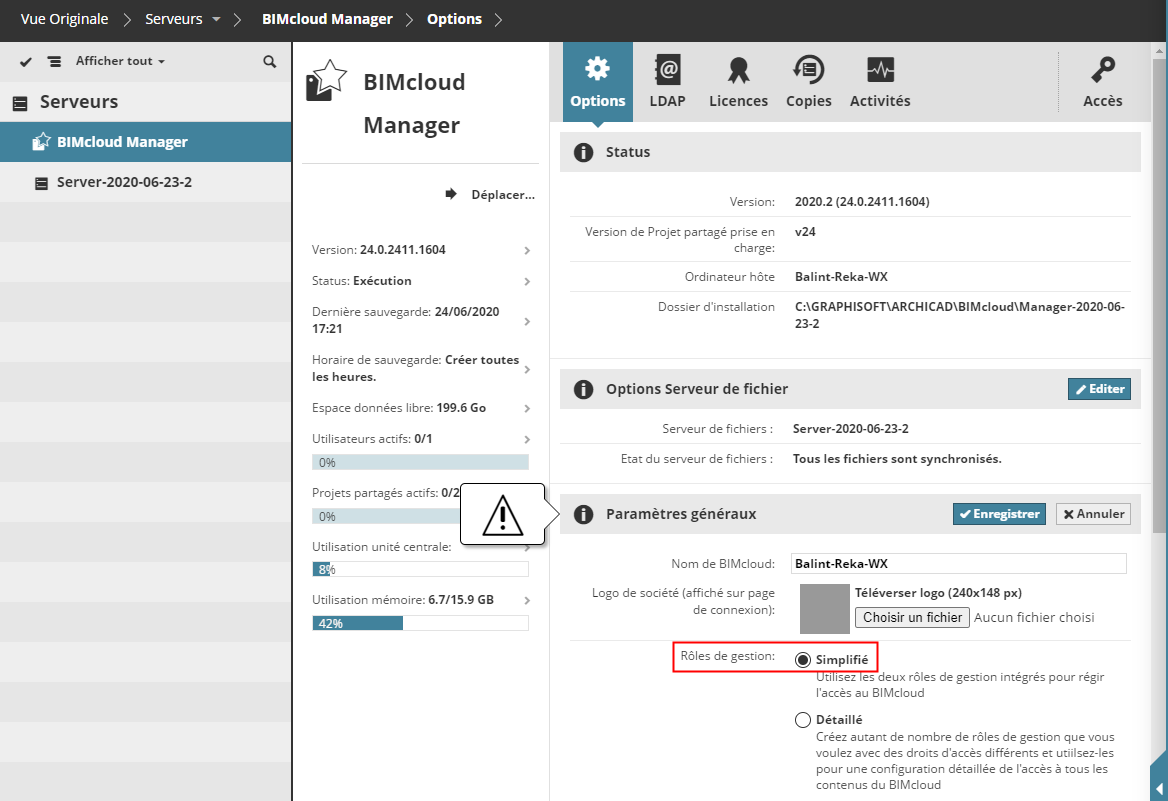Expand the Espace données libre row chevron
The image size is (1168, 801).
coord(527,408)
